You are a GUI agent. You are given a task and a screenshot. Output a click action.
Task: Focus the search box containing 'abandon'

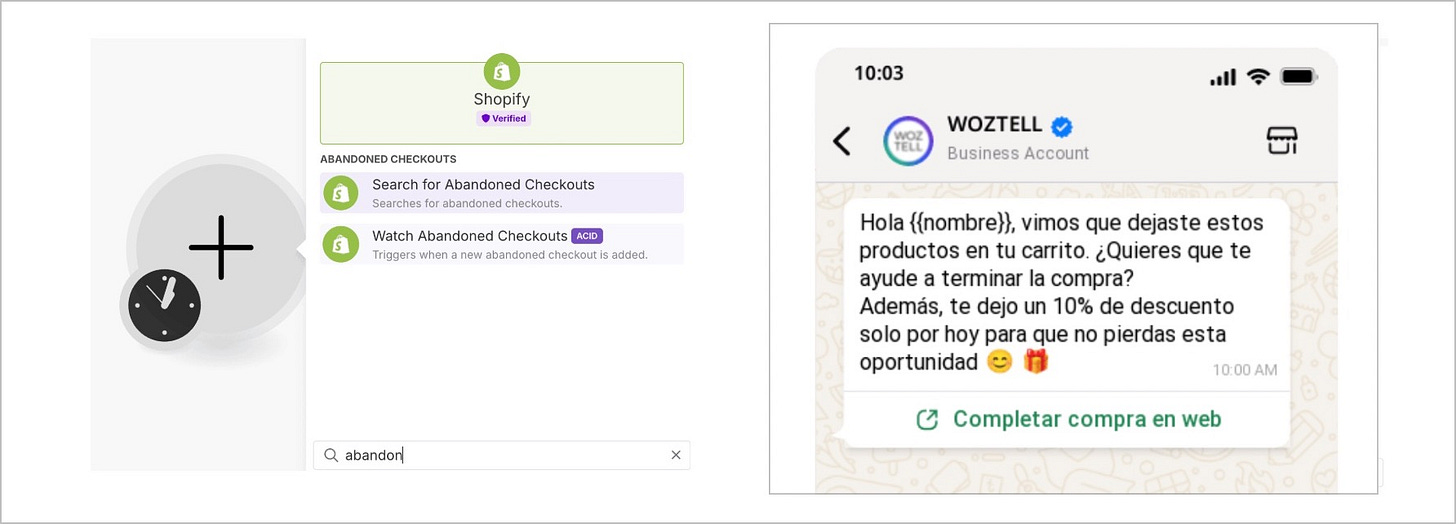[502, 455]
